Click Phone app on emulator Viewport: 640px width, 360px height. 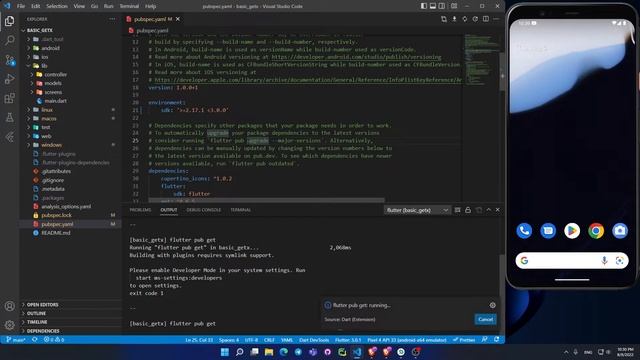pos(524,231)
